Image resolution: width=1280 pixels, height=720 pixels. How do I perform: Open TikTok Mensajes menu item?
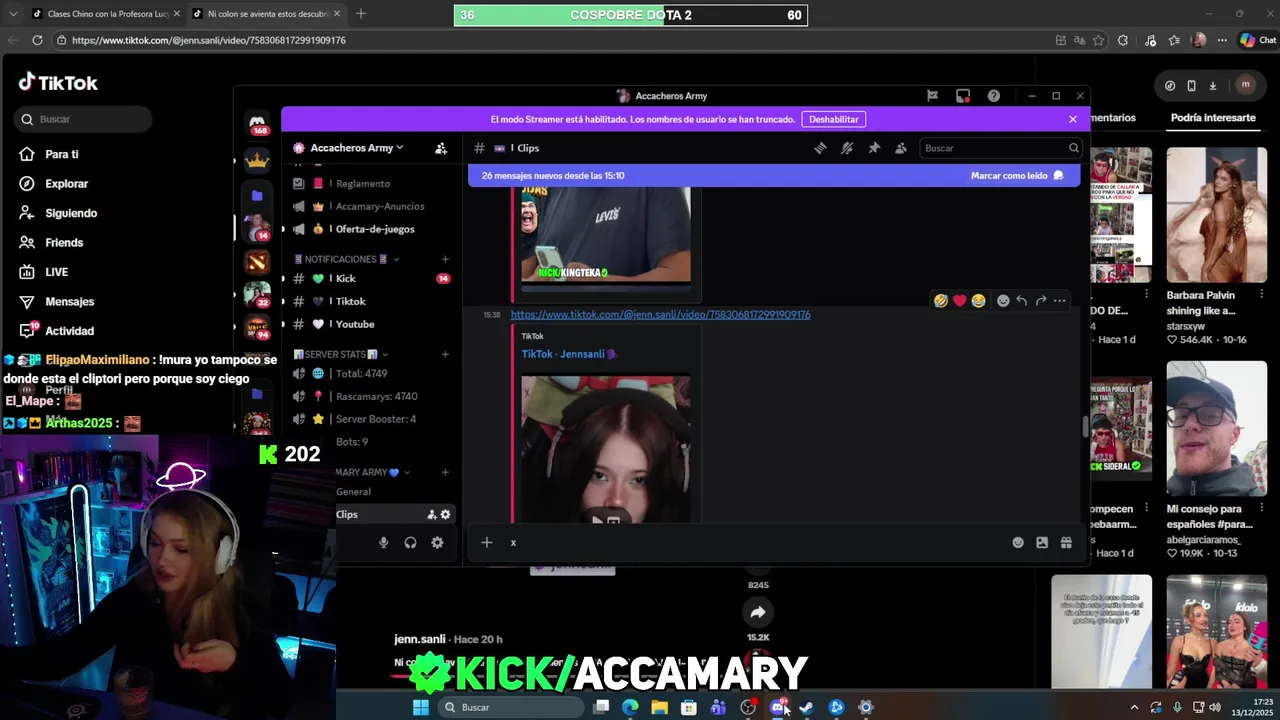(x=69, y=301)
